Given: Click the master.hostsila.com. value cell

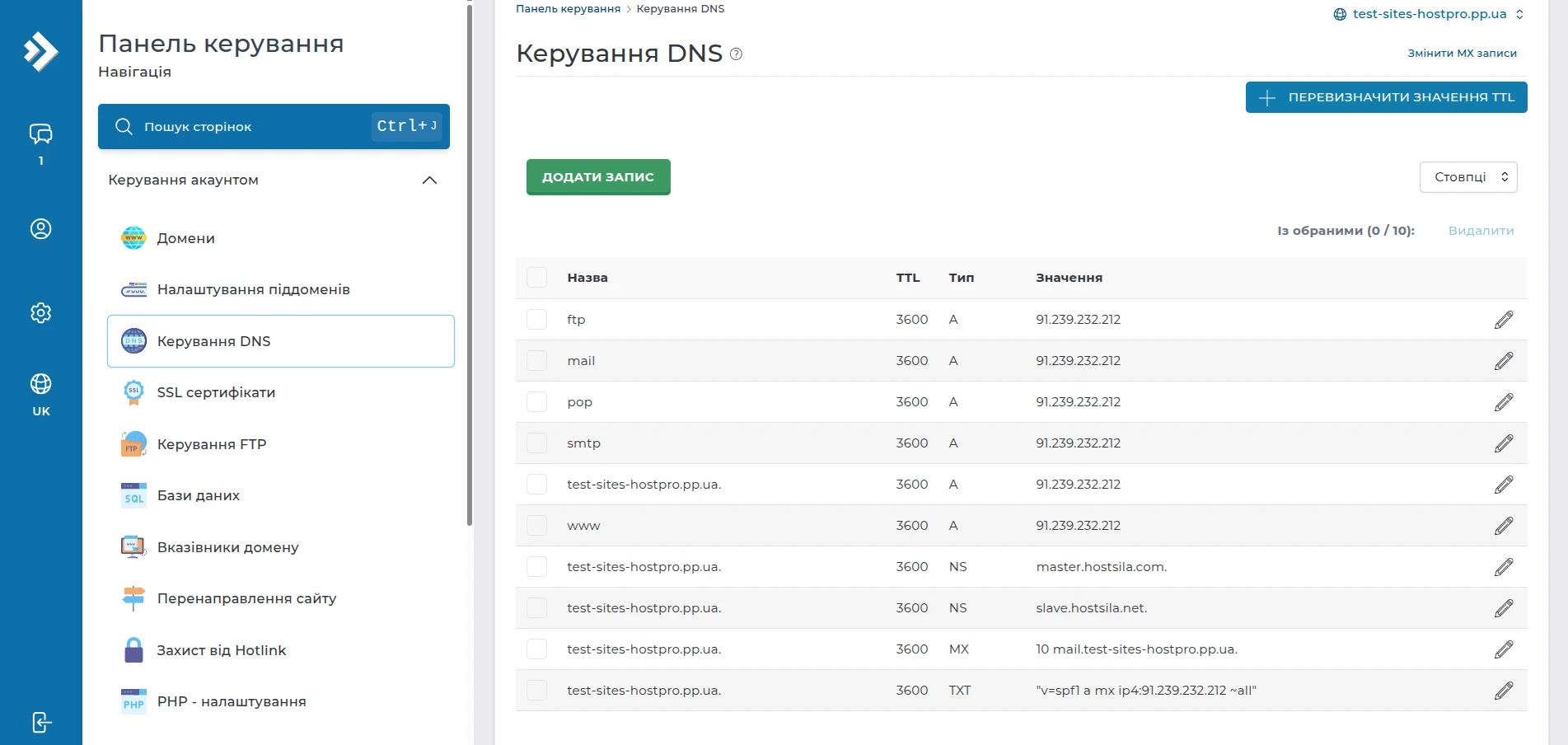Looking at the screenshot, I should [1101, 567].
